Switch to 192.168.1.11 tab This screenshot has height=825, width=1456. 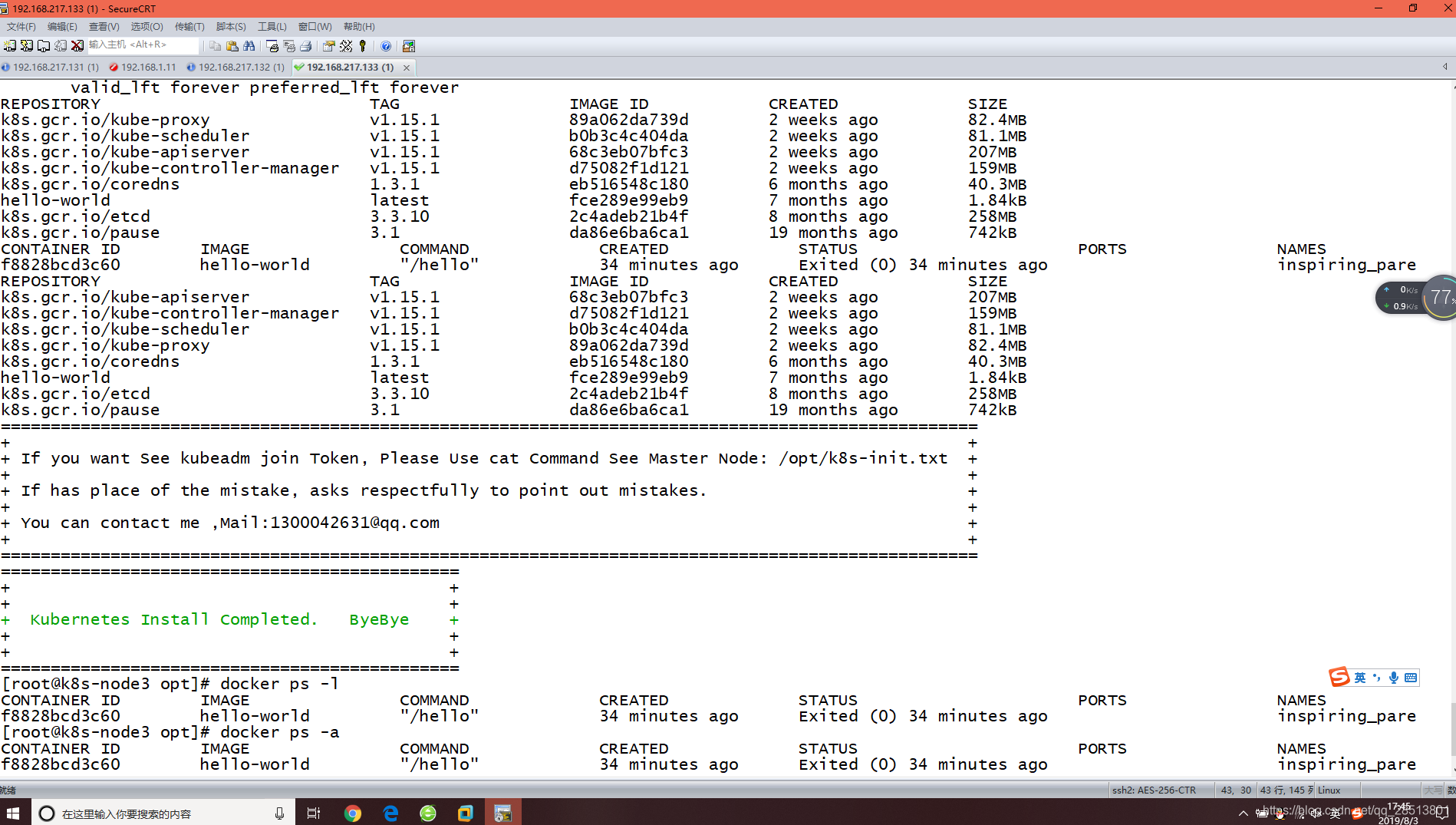[x=143, y=68]
